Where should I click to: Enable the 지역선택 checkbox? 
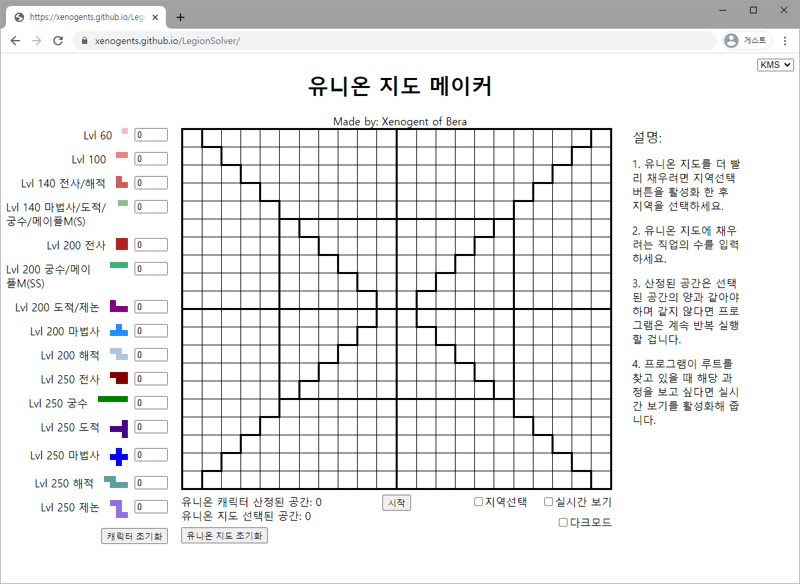[478, 502]
